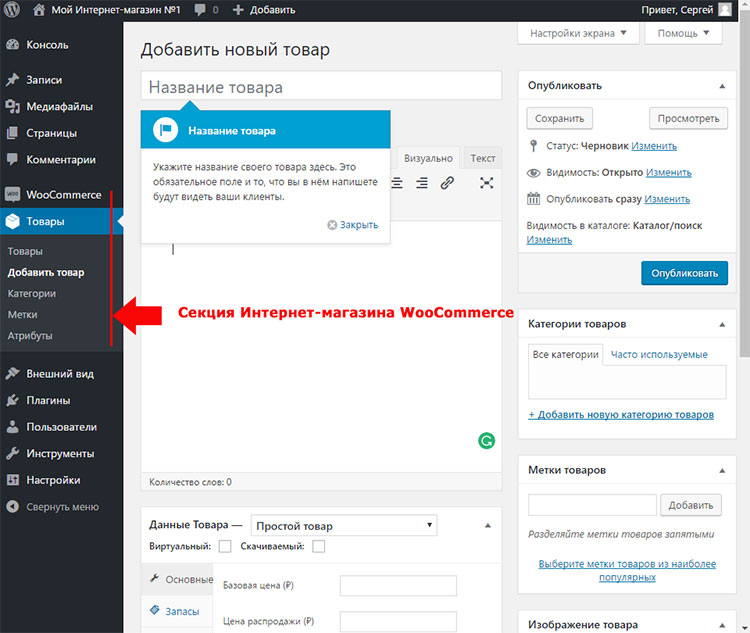Click align center toolbar icon
The height and width of the screenshot is (633, 750).
click(x=397, y=183)
